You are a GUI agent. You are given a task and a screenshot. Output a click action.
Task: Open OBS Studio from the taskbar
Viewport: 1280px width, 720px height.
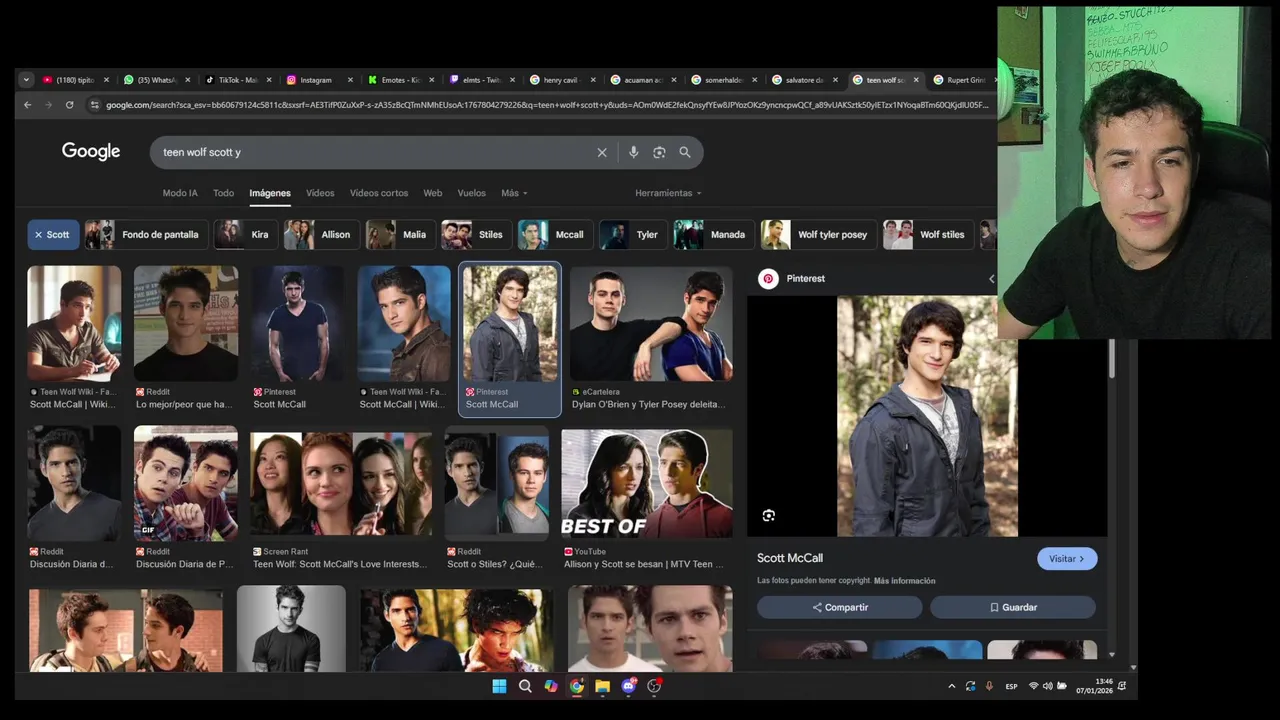654,686
